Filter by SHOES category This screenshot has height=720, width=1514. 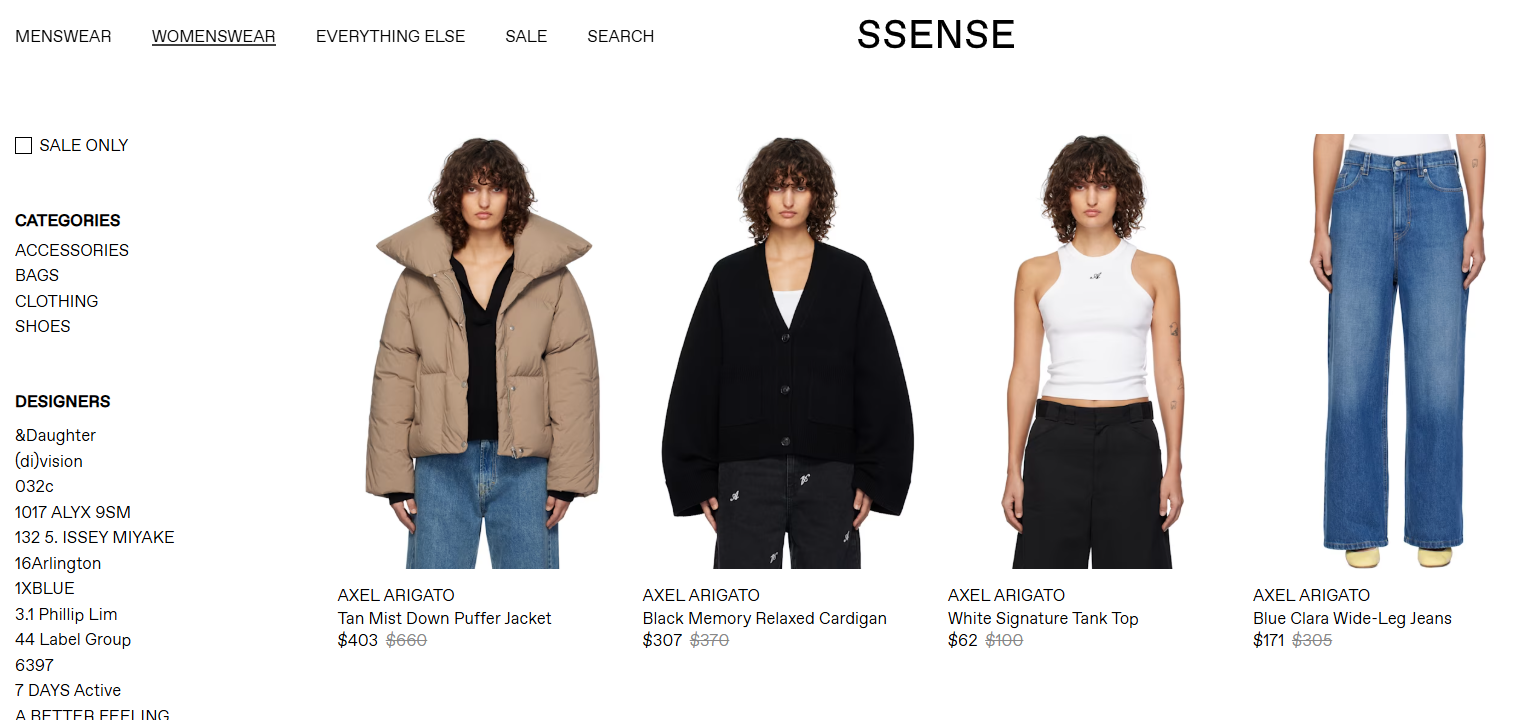click(x=42, y=326)
